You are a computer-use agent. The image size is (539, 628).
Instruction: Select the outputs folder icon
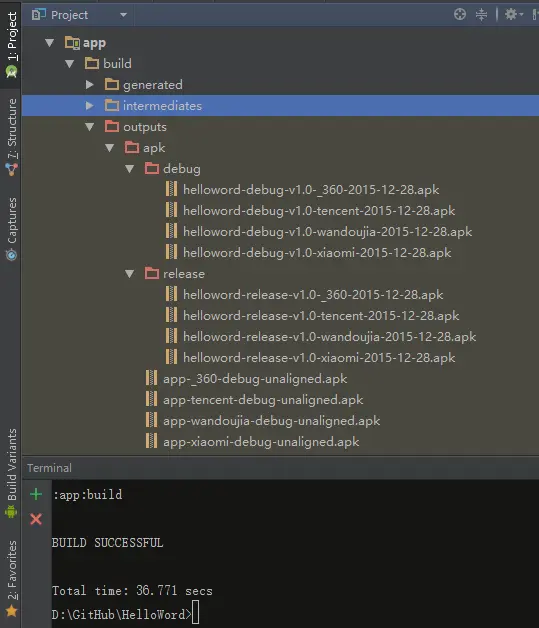112,127
